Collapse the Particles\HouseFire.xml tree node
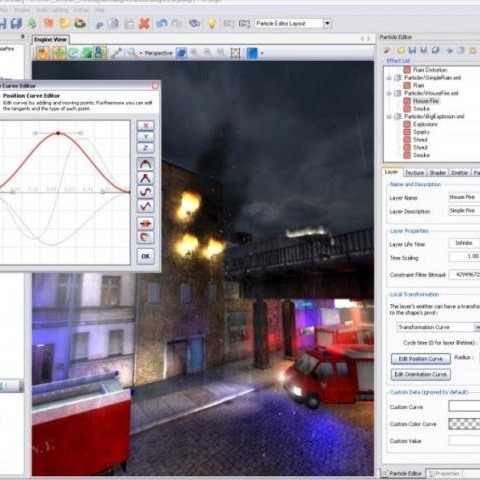Image resolution: width=480 pixels, height=480 pixels. (x=389, y=93)
